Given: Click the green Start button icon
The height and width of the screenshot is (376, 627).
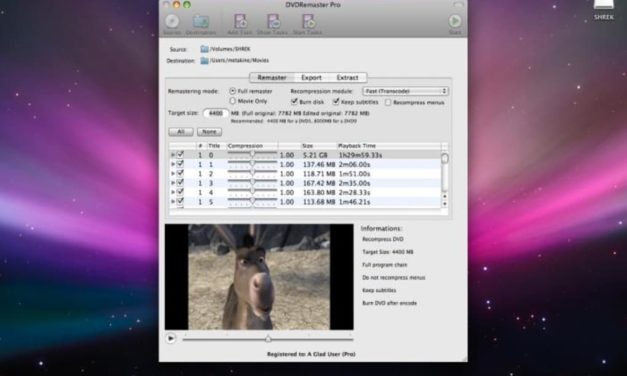Looking at the screenshot, I should click(455, 21).
